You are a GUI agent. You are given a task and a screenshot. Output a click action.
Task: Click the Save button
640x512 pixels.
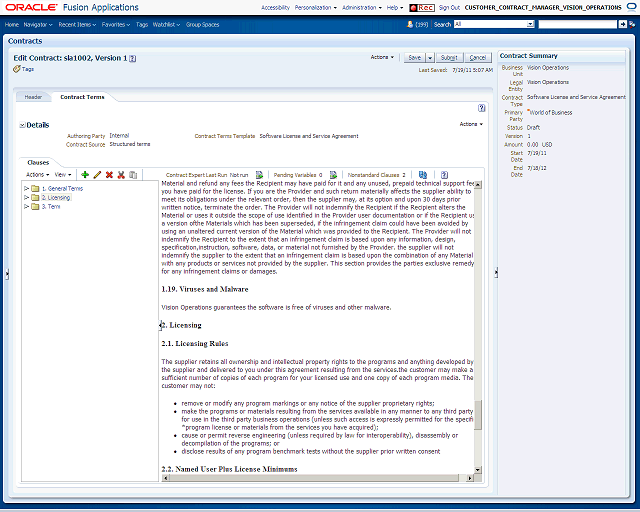tap(415, 58)
